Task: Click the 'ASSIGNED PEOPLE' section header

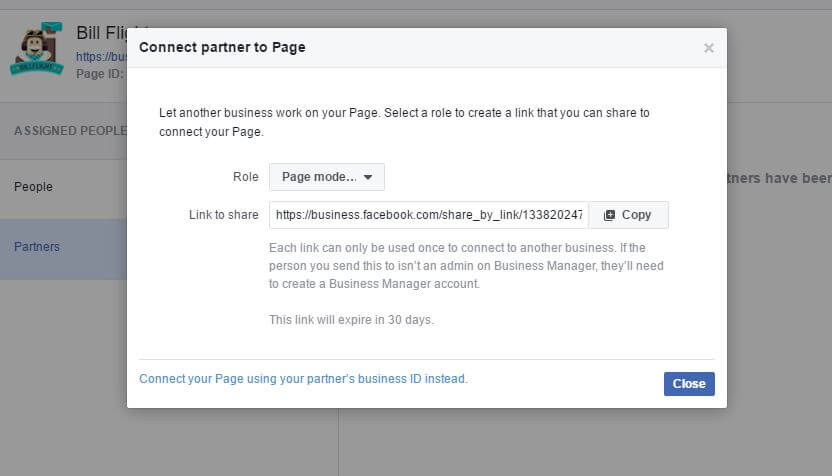Action: point(70,131)
